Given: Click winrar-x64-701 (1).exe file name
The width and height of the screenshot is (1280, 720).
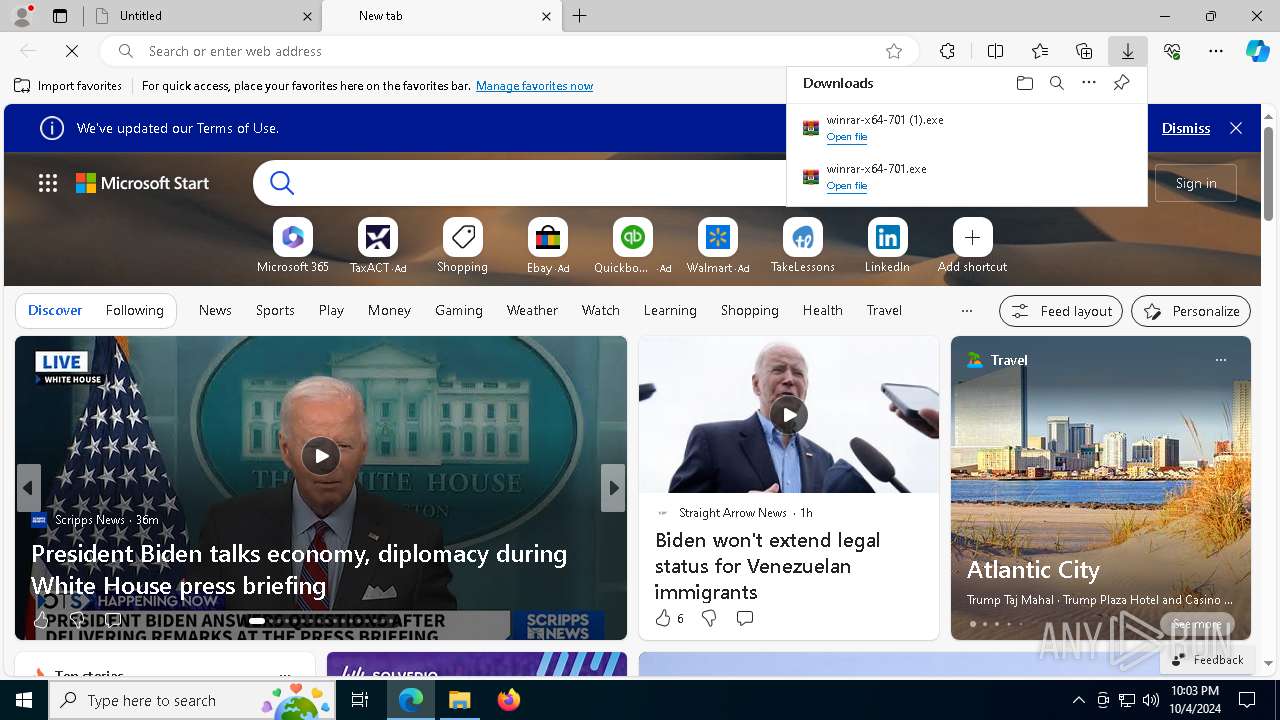Looking at the screenshot, I should pyautogui.click(x=885, y=120).
